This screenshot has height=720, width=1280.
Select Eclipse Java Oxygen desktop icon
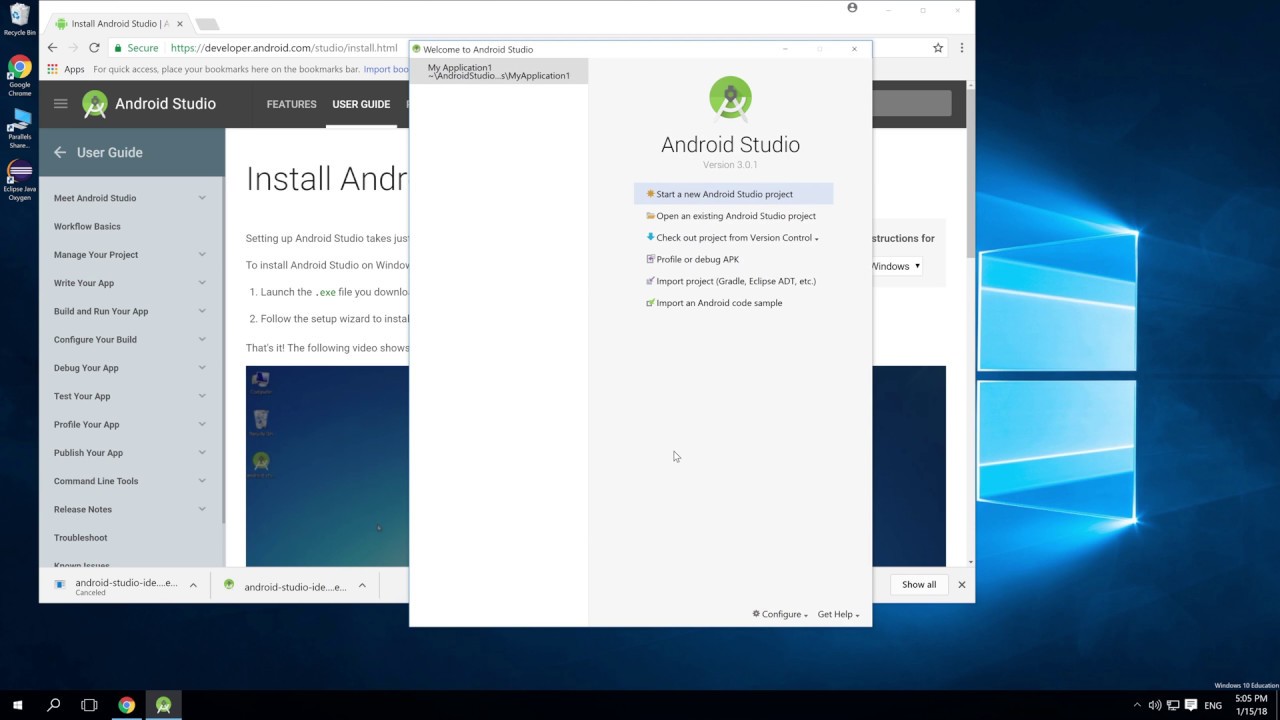coord(19,180)
